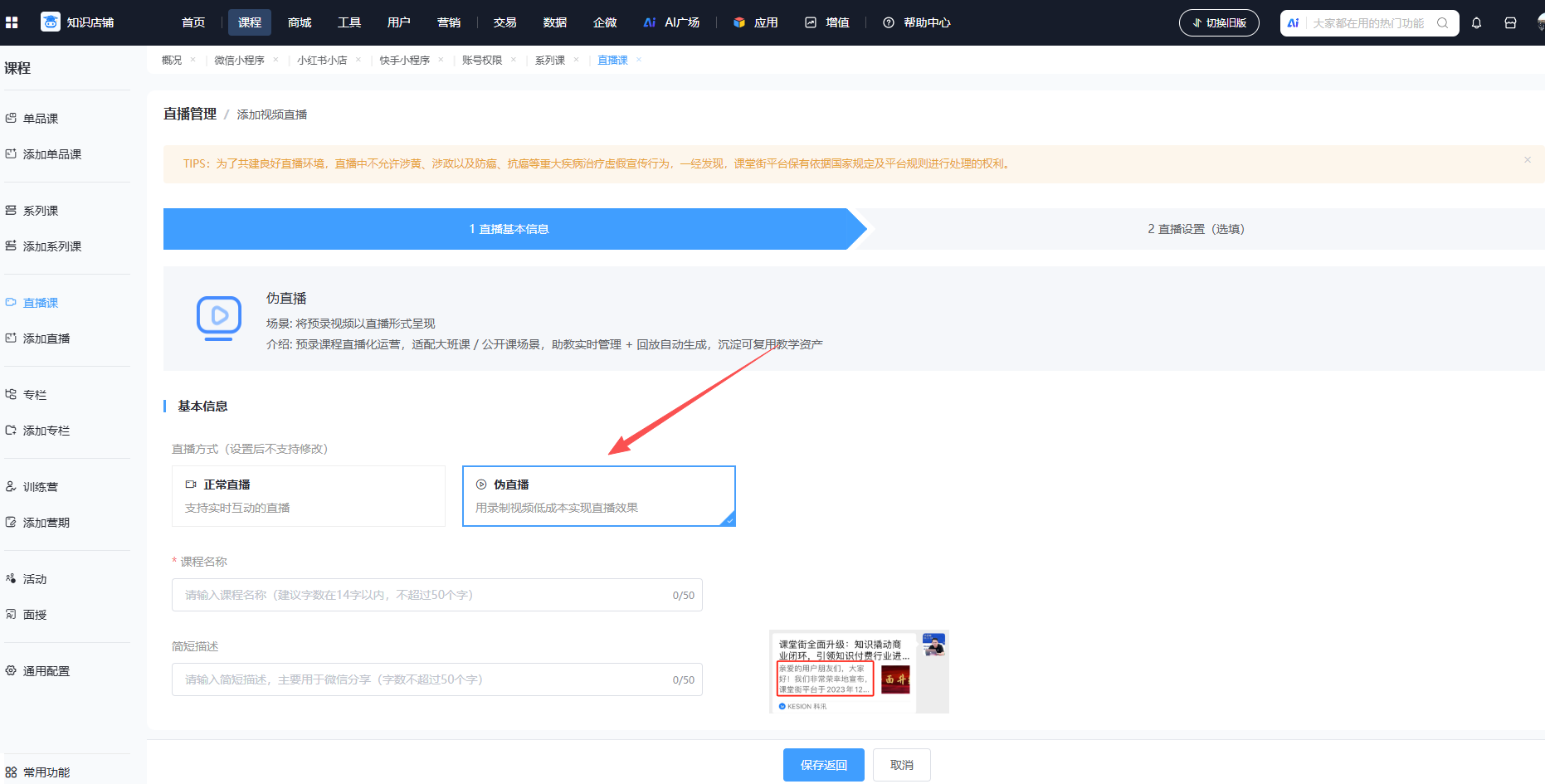1545x784 pixels.
Task: Select the 直播课 item in the left sidebar
Action: [40, 302]
